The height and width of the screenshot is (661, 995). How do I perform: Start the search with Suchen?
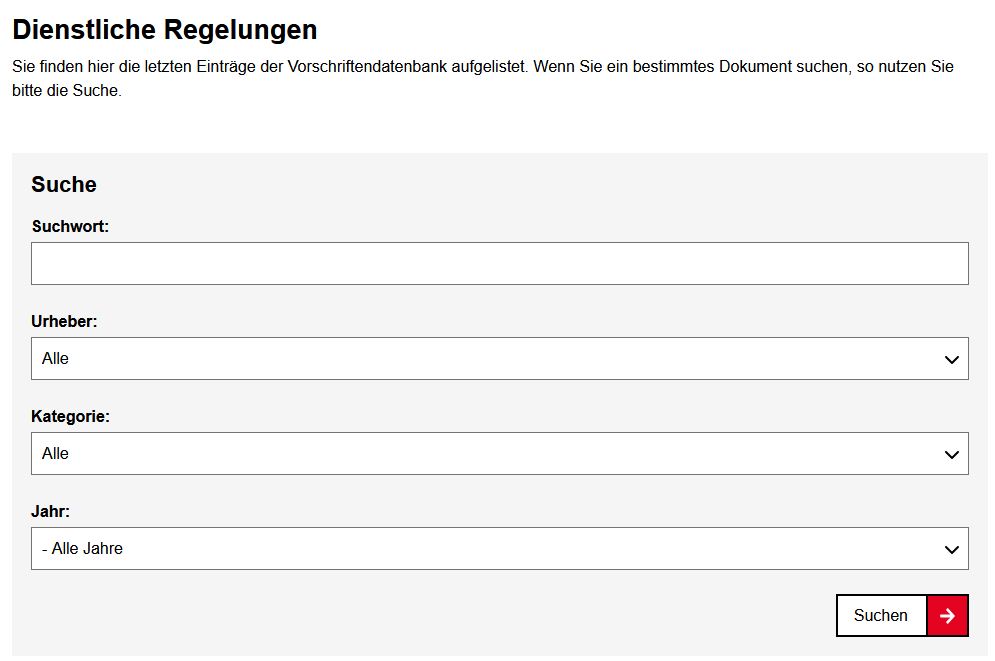click(x=881, y=615)
